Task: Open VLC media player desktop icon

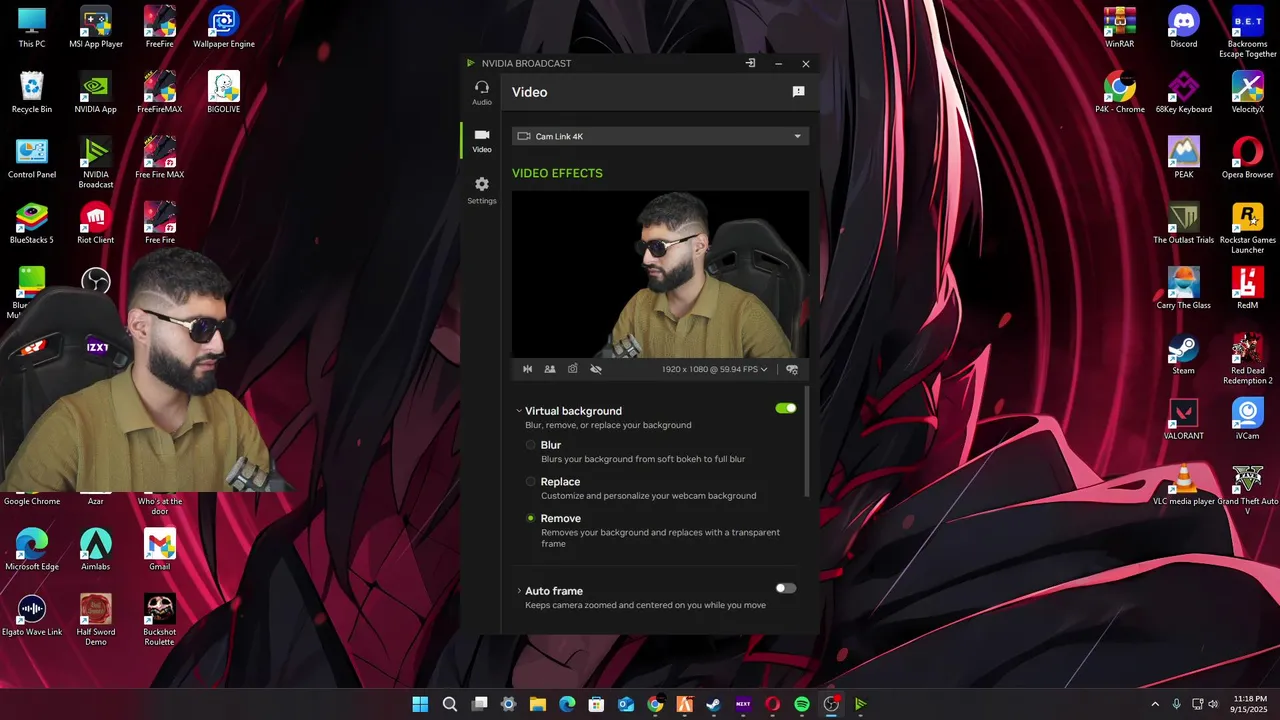Action: (x=1184, y=484)
